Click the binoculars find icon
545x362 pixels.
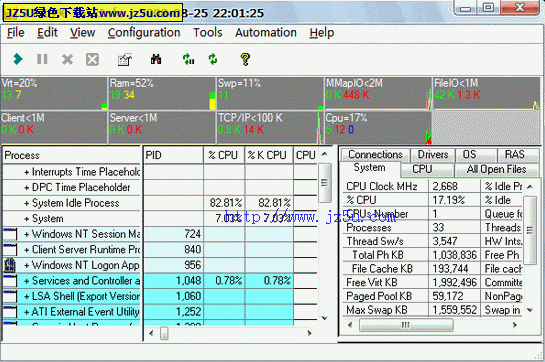pos(156,59)
